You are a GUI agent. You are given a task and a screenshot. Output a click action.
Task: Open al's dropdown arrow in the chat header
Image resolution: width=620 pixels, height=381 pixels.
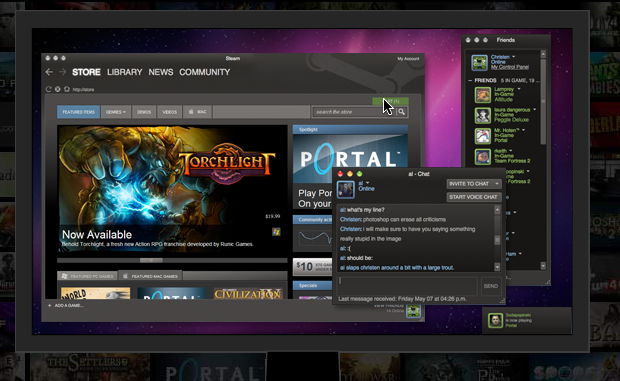coord(367,183)
